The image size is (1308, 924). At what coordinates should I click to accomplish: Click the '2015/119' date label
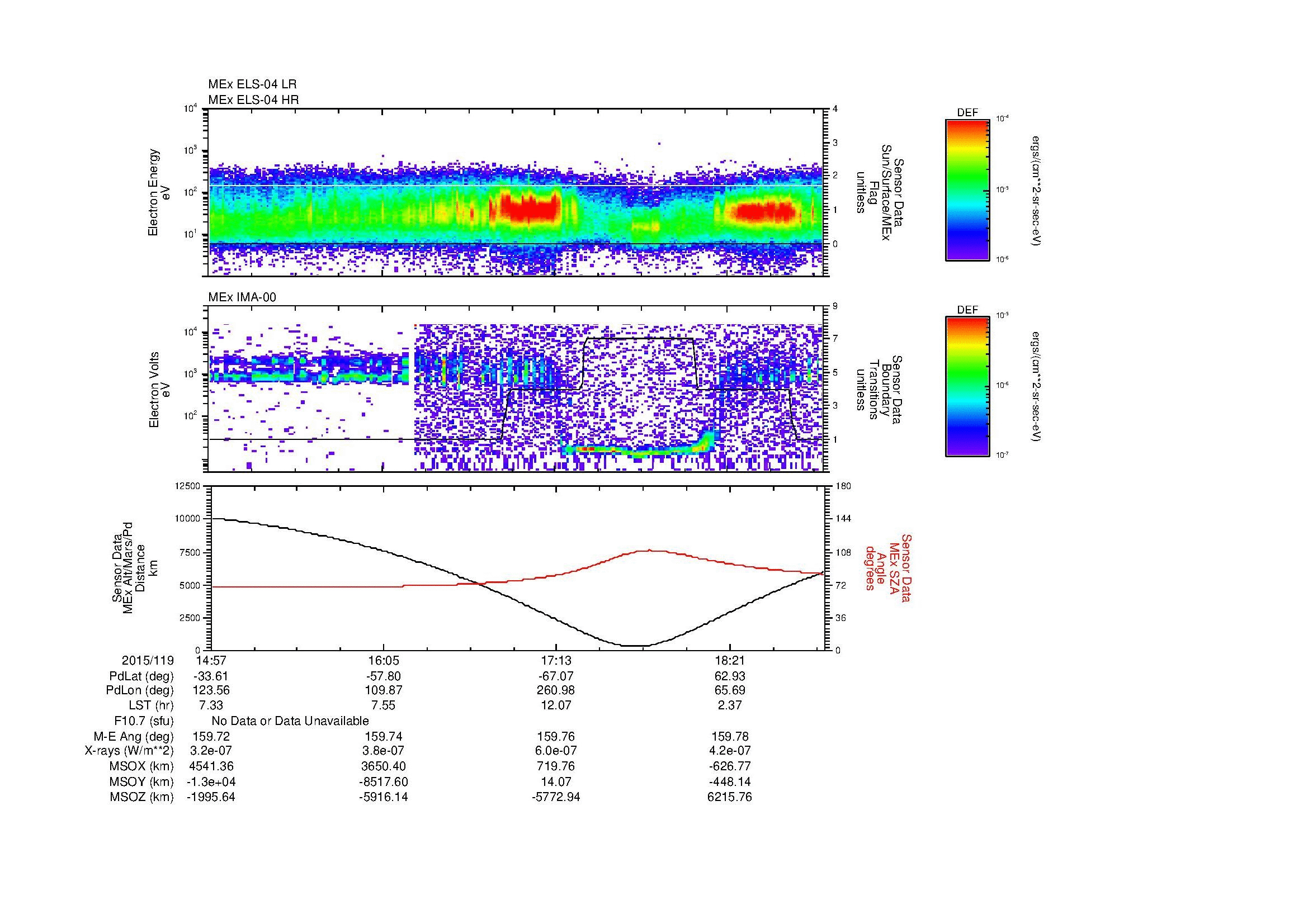[x=148, y=660]
